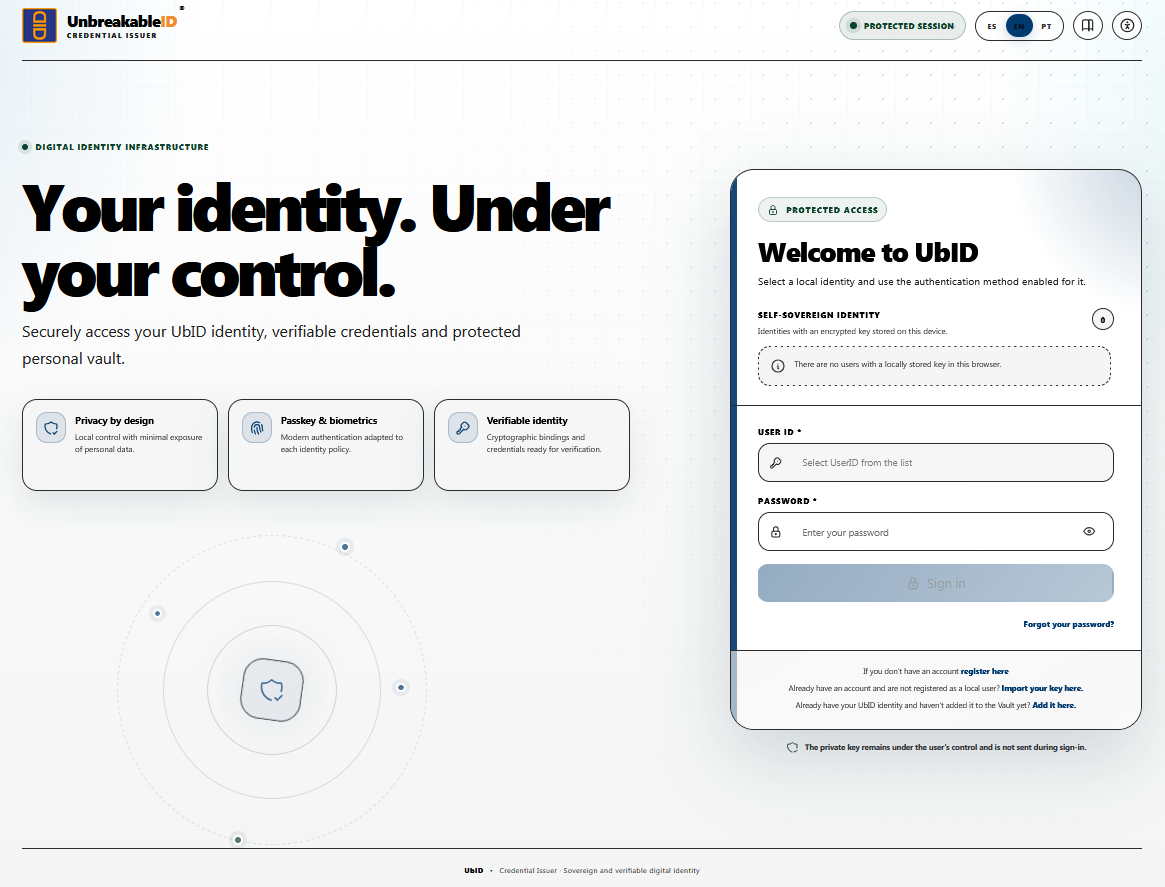Click the Verifiable identity key icon
1165x887 pixels.
pos(463,428)
